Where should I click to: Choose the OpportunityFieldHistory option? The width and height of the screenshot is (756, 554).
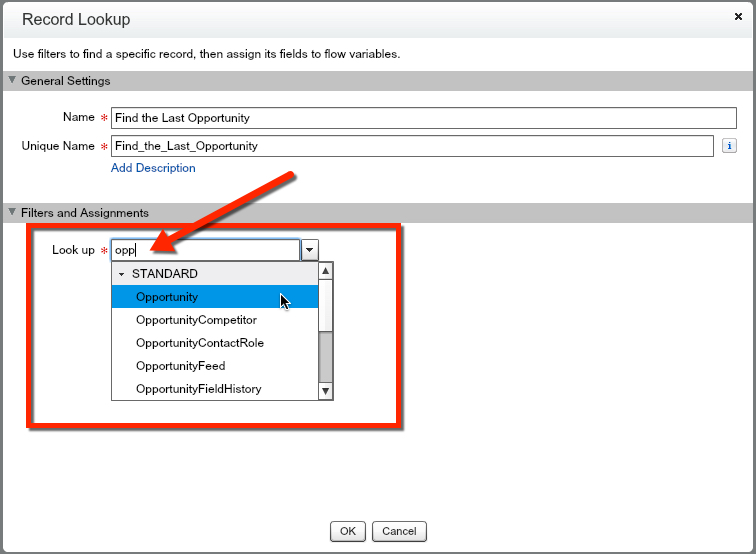tap(198, 389)
